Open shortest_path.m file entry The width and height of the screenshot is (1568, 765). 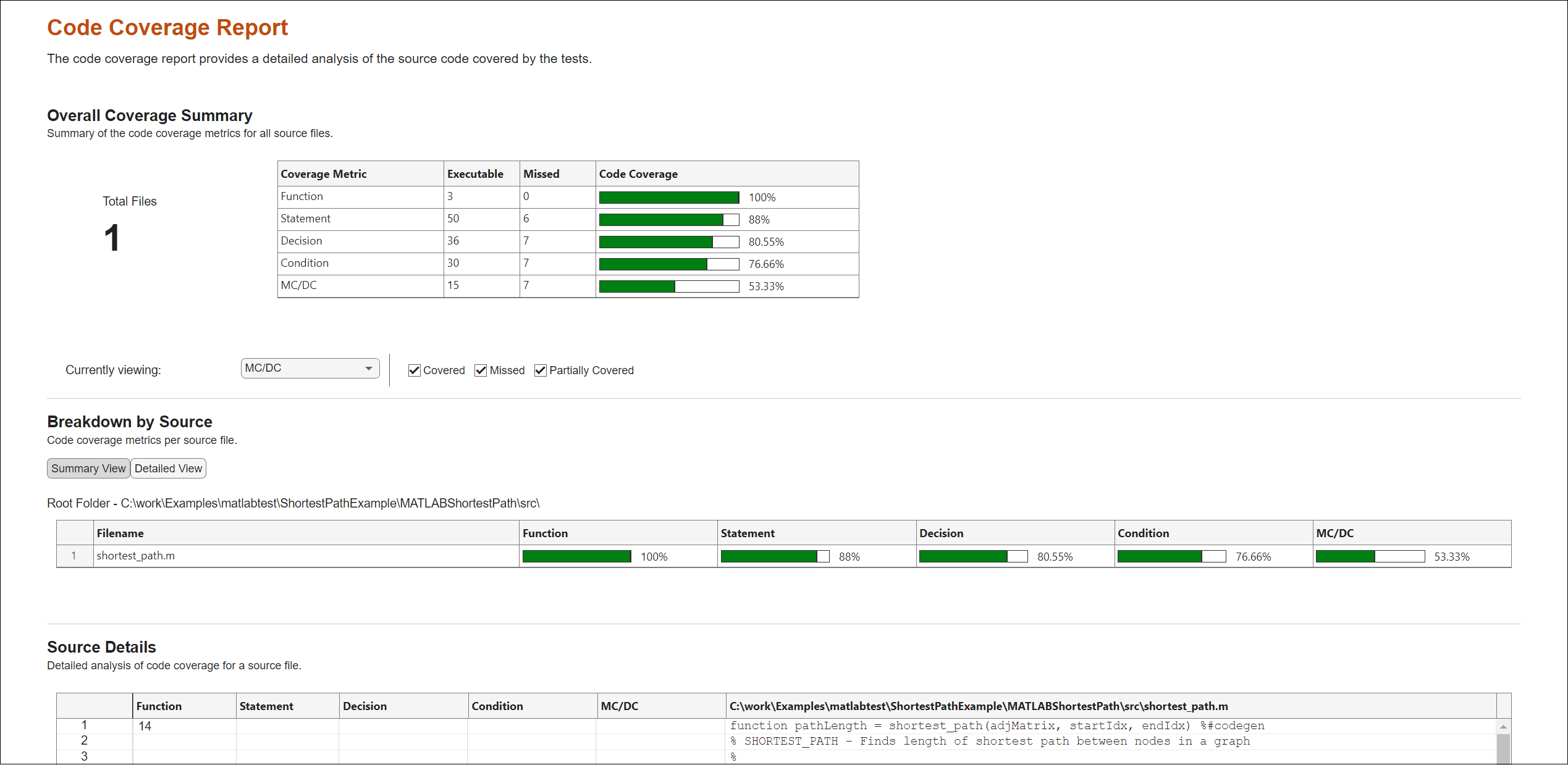click(x=135, y=556)
